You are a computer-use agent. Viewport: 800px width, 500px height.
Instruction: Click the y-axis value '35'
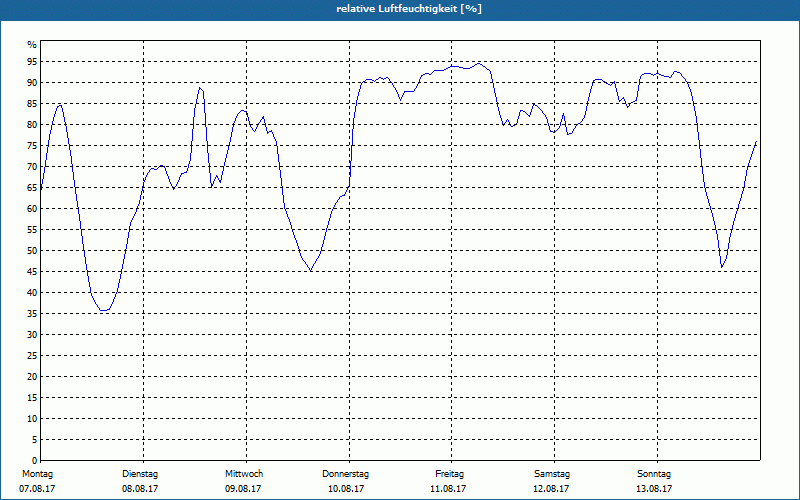coord(32,314)
